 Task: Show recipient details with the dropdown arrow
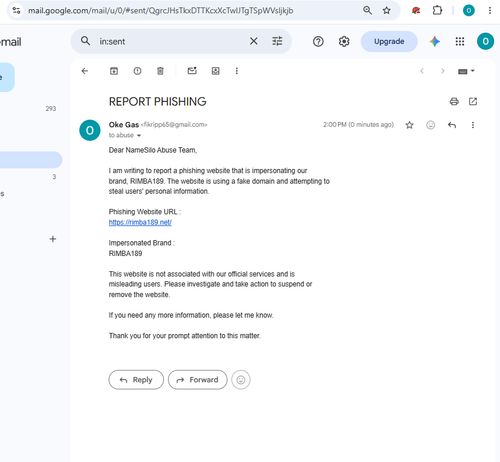pos(139,135)
